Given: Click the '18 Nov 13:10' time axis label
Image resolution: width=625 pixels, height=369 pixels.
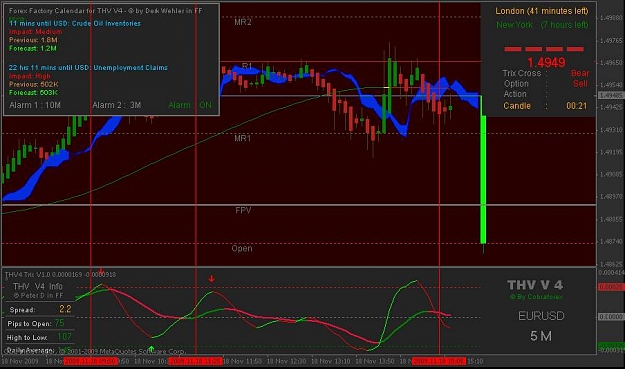Looking at the screenshot, I should coord(330,361).
